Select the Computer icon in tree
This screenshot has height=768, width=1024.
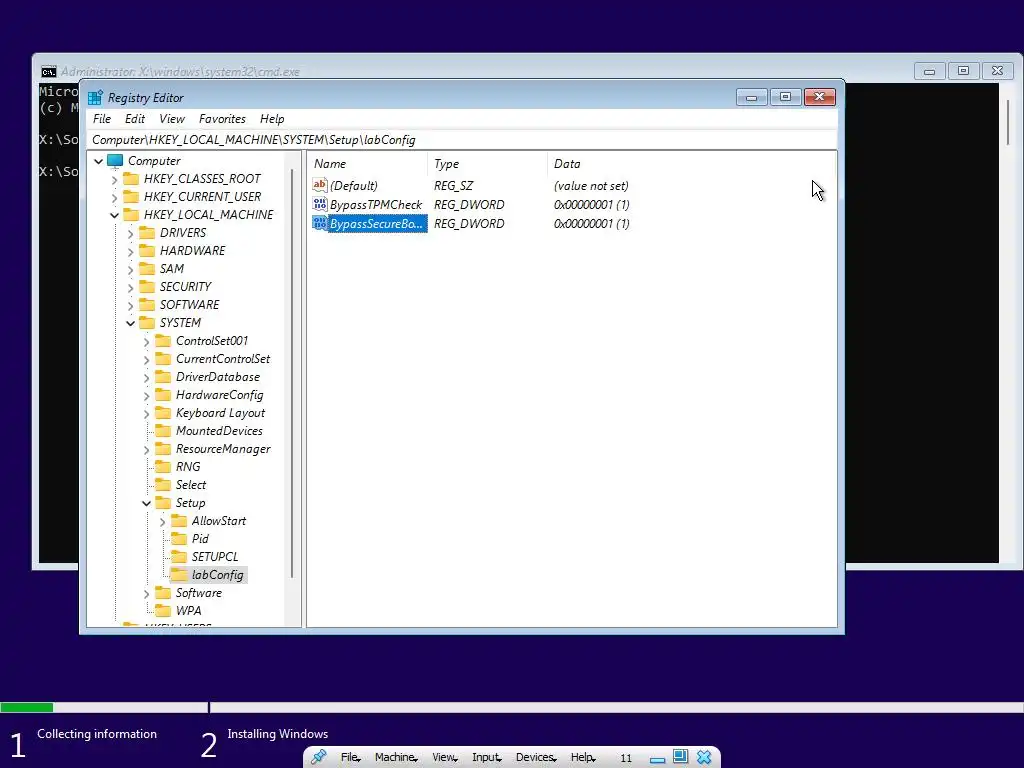pyautogui.click(x=115, y=161)
